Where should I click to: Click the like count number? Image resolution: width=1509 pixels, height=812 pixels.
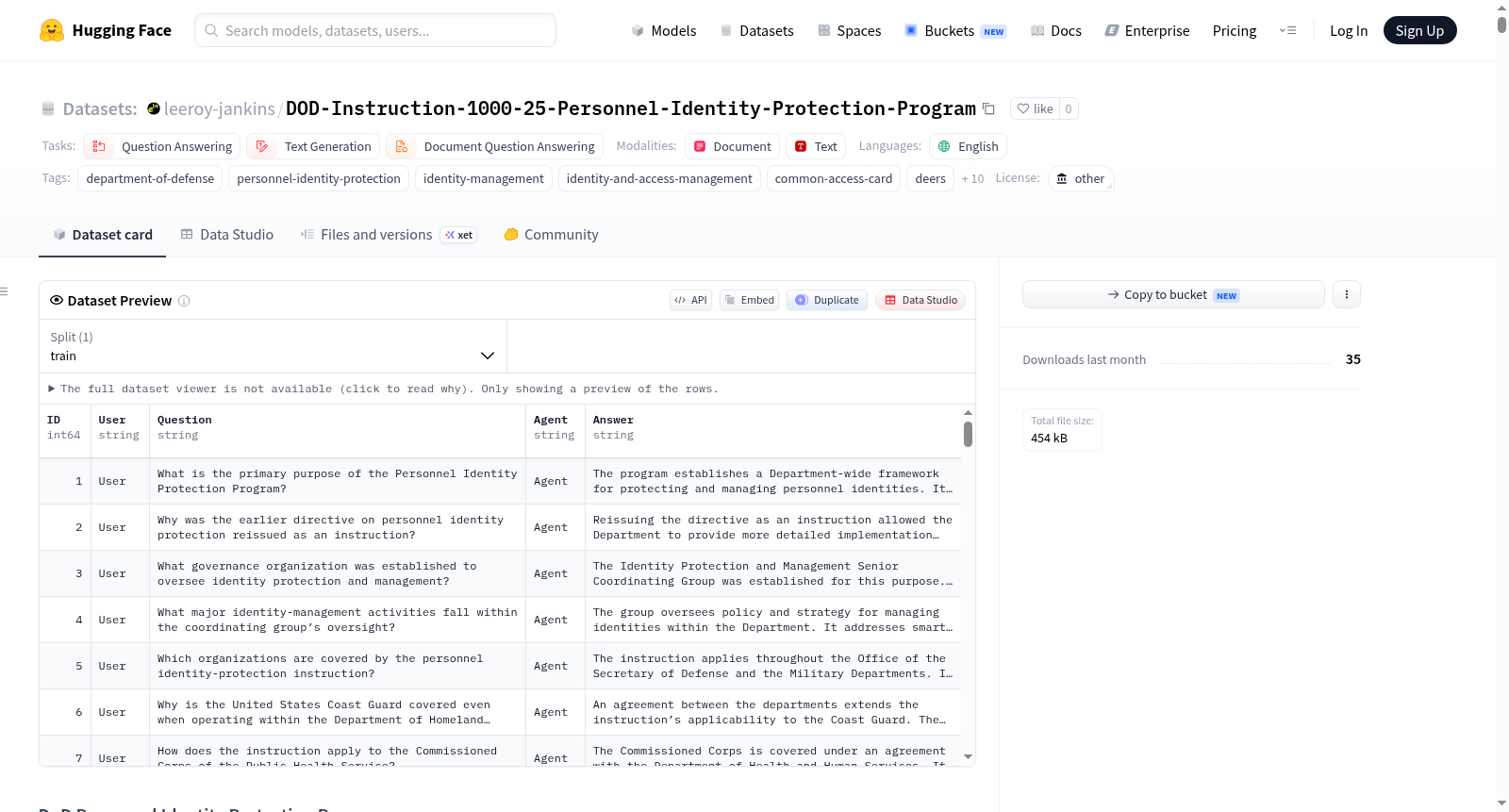[x=1069, y=108]
